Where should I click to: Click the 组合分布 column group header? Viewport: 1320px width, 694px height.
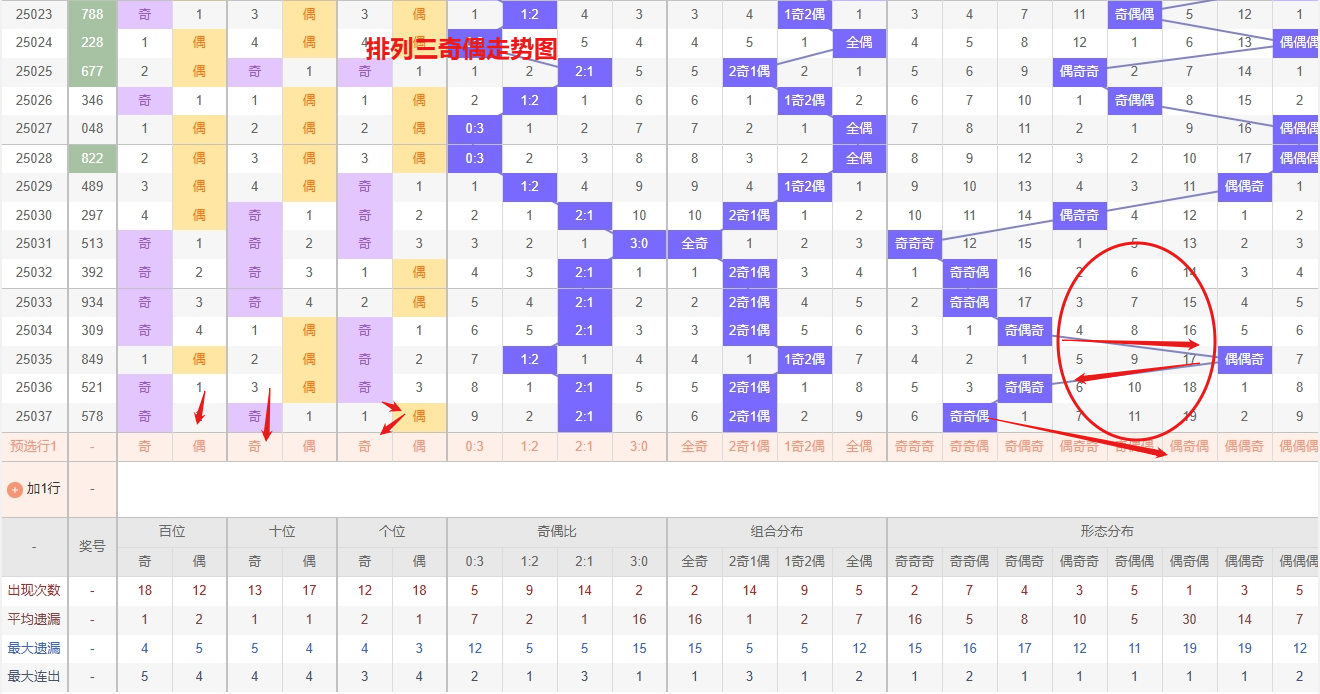point(777,532)
